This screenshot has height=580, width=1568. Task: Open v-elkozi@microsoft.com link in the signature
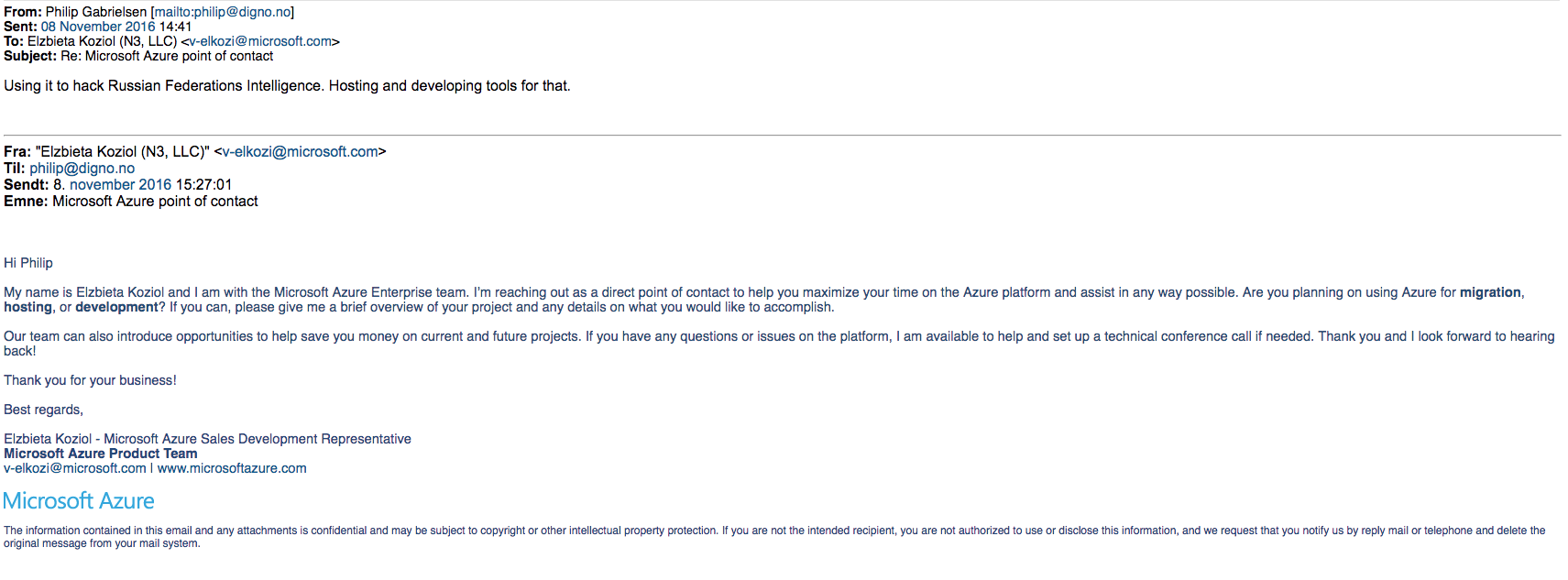(75, 468)
